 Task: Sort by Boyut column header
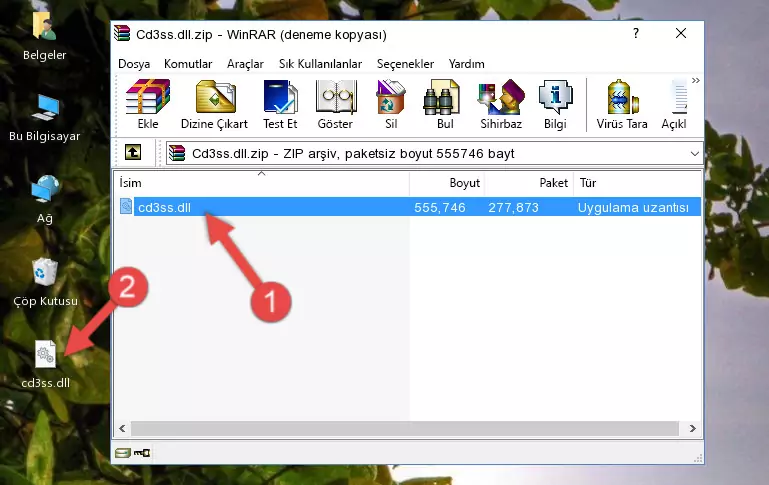[x=447, y=183]
